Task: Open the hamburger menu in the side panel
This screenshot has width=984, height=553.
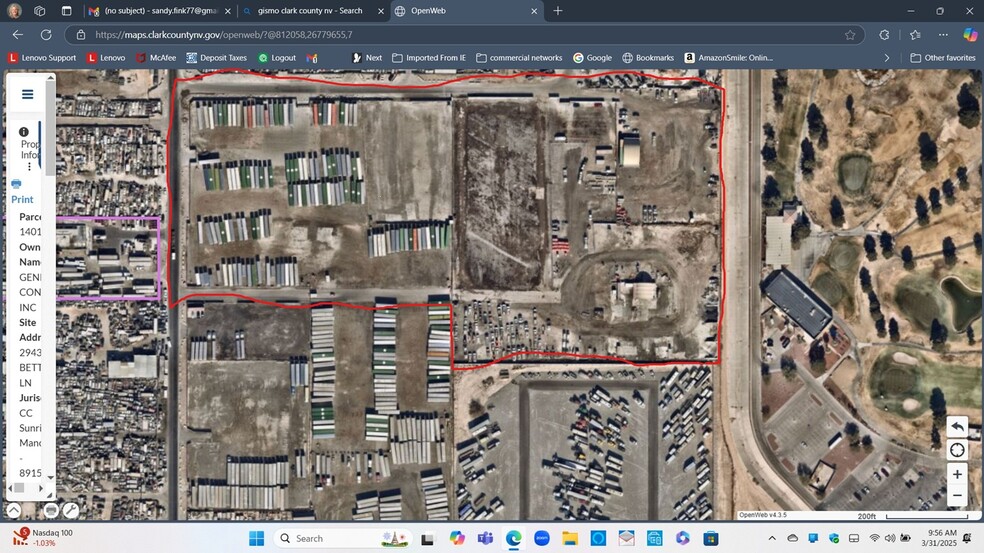Action: (27, 95)
